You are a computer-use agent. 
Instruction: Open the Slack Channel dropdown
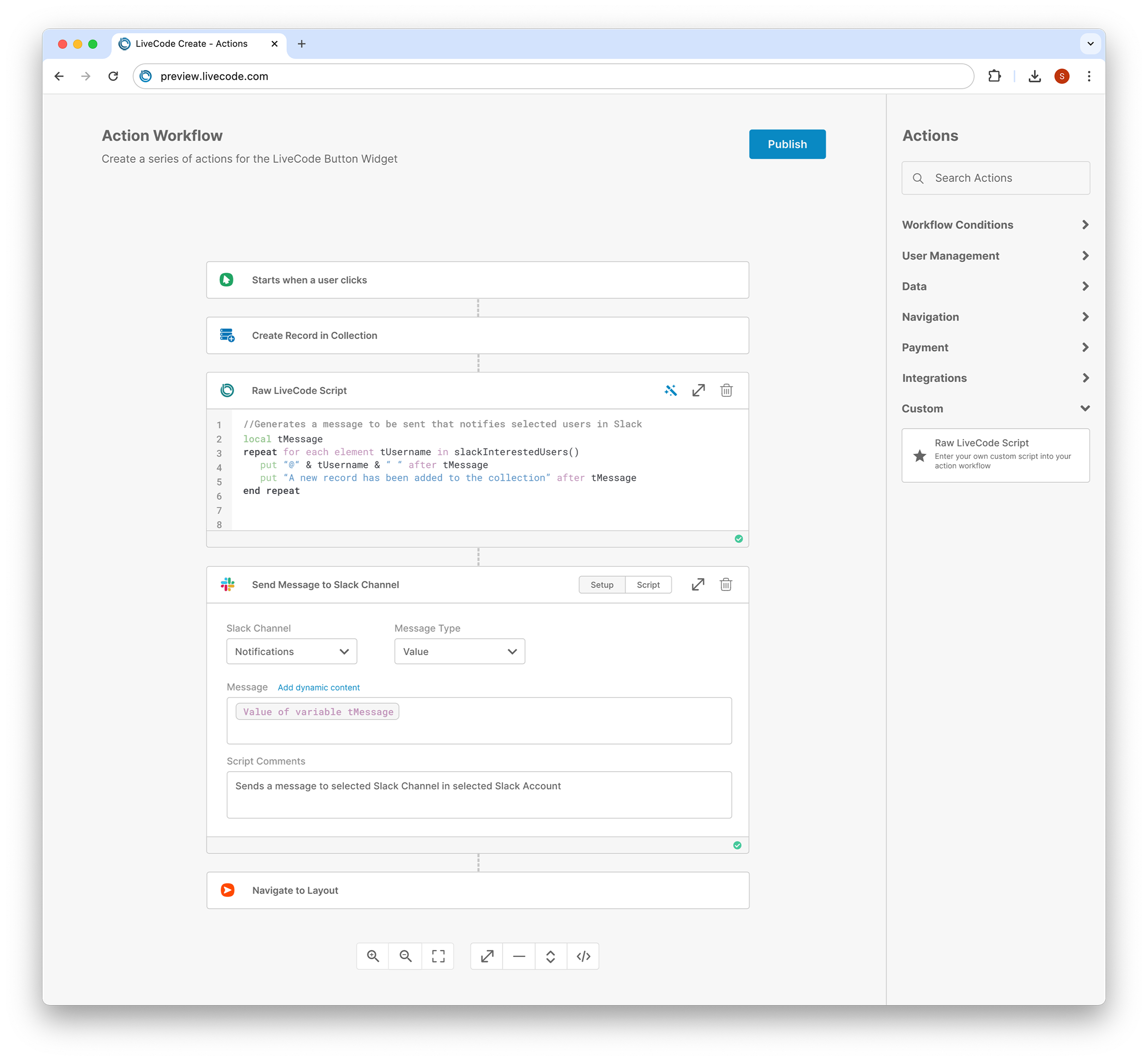(291, 651)
